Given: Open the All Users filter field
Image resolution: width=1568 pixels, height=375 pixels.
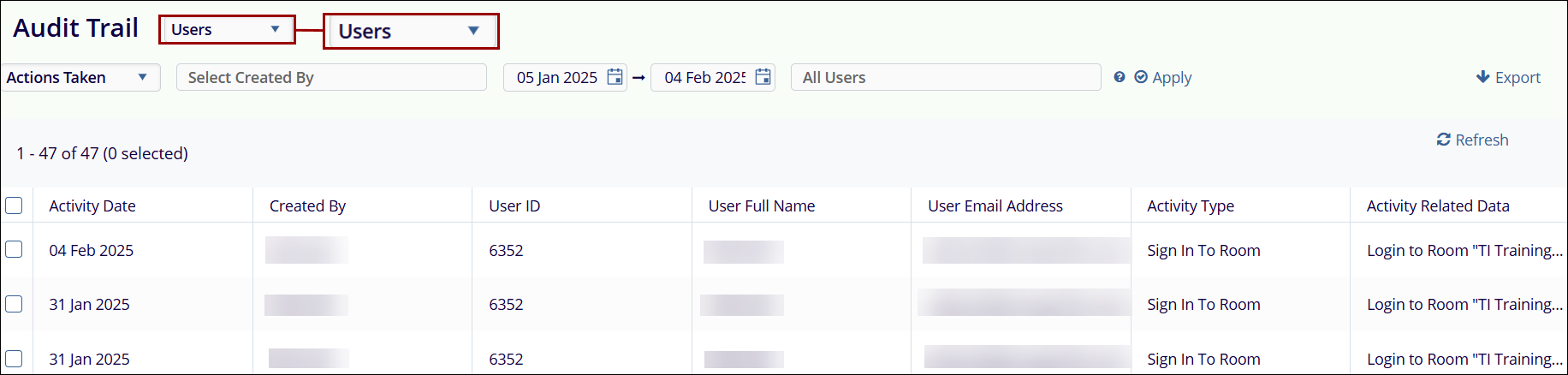Looking at the screenshot, I should 945,78.
